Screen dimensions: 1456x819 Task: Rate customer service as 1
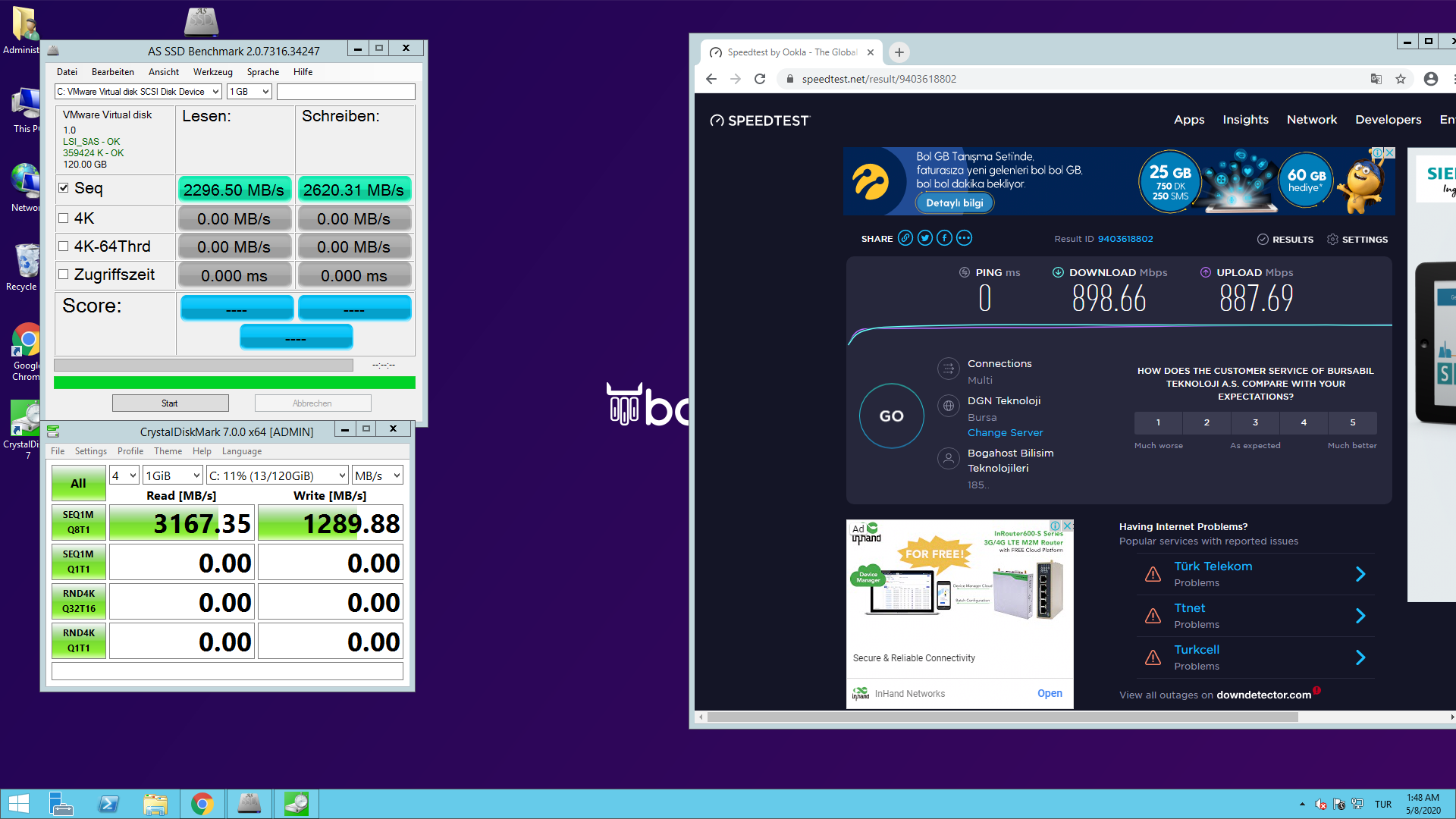coord(1158,422)
